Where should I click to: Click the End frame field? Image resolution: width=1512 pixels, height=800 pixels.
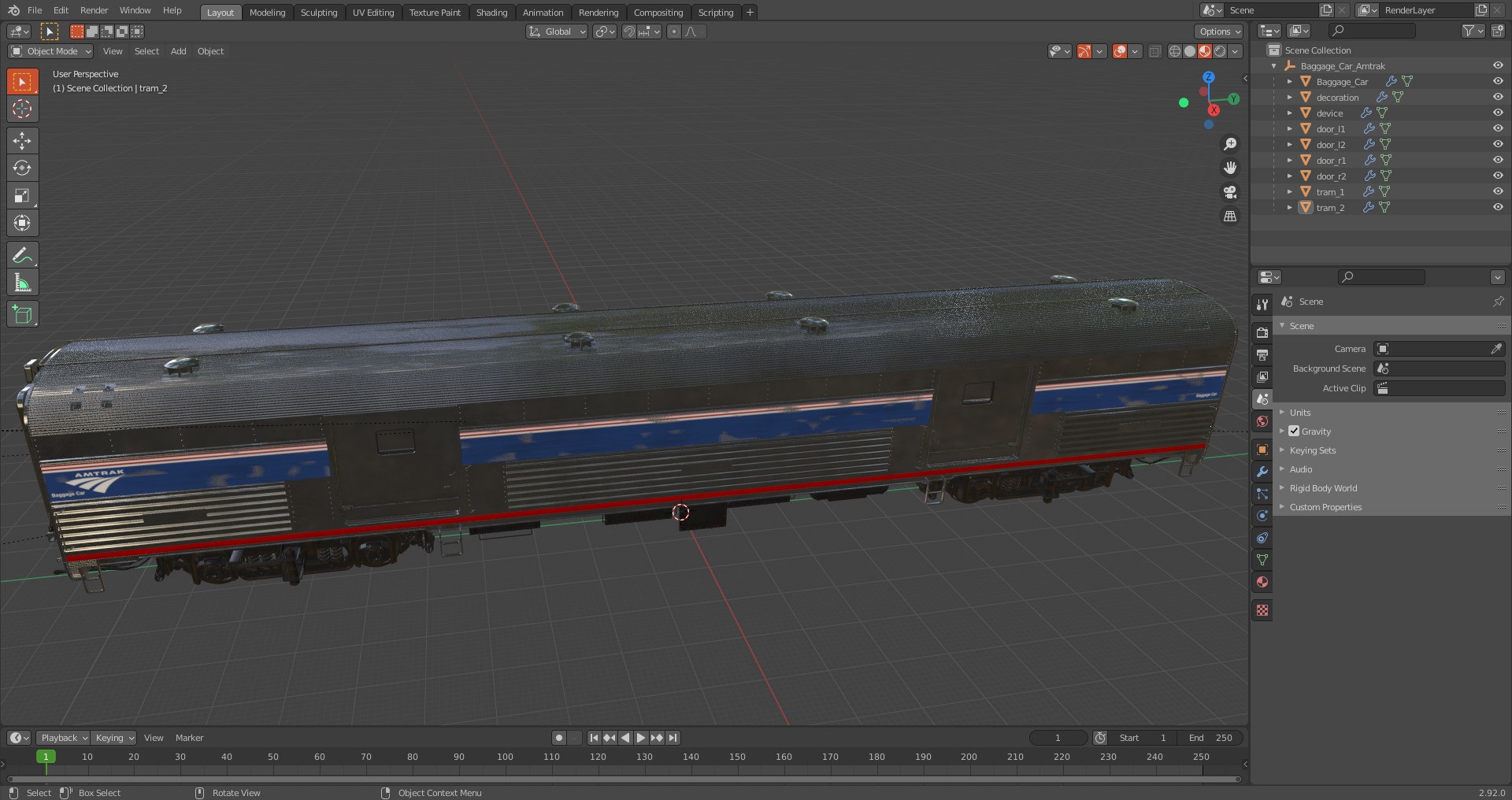coord(1210,738)
